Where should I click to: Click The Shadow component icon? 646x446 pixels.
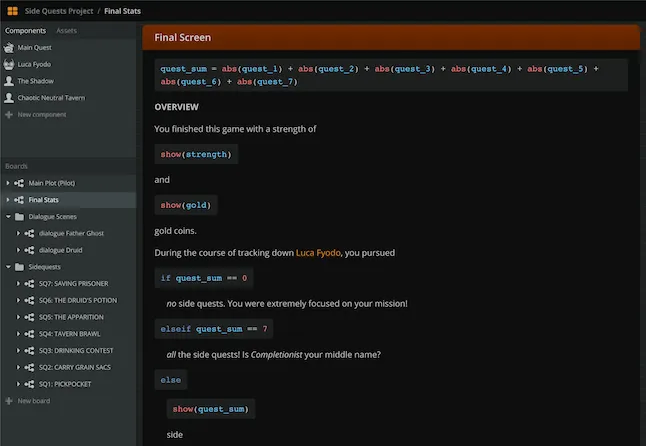(x=9, y=81)
